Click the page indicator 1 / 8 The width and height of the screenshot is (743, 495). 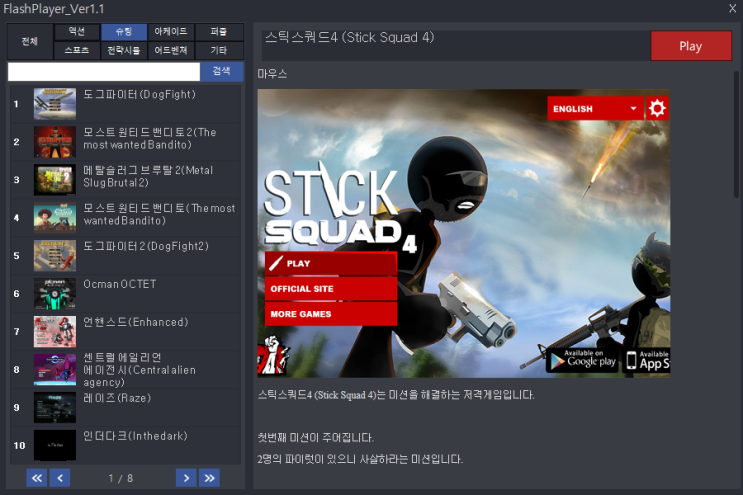coord(121,478)
